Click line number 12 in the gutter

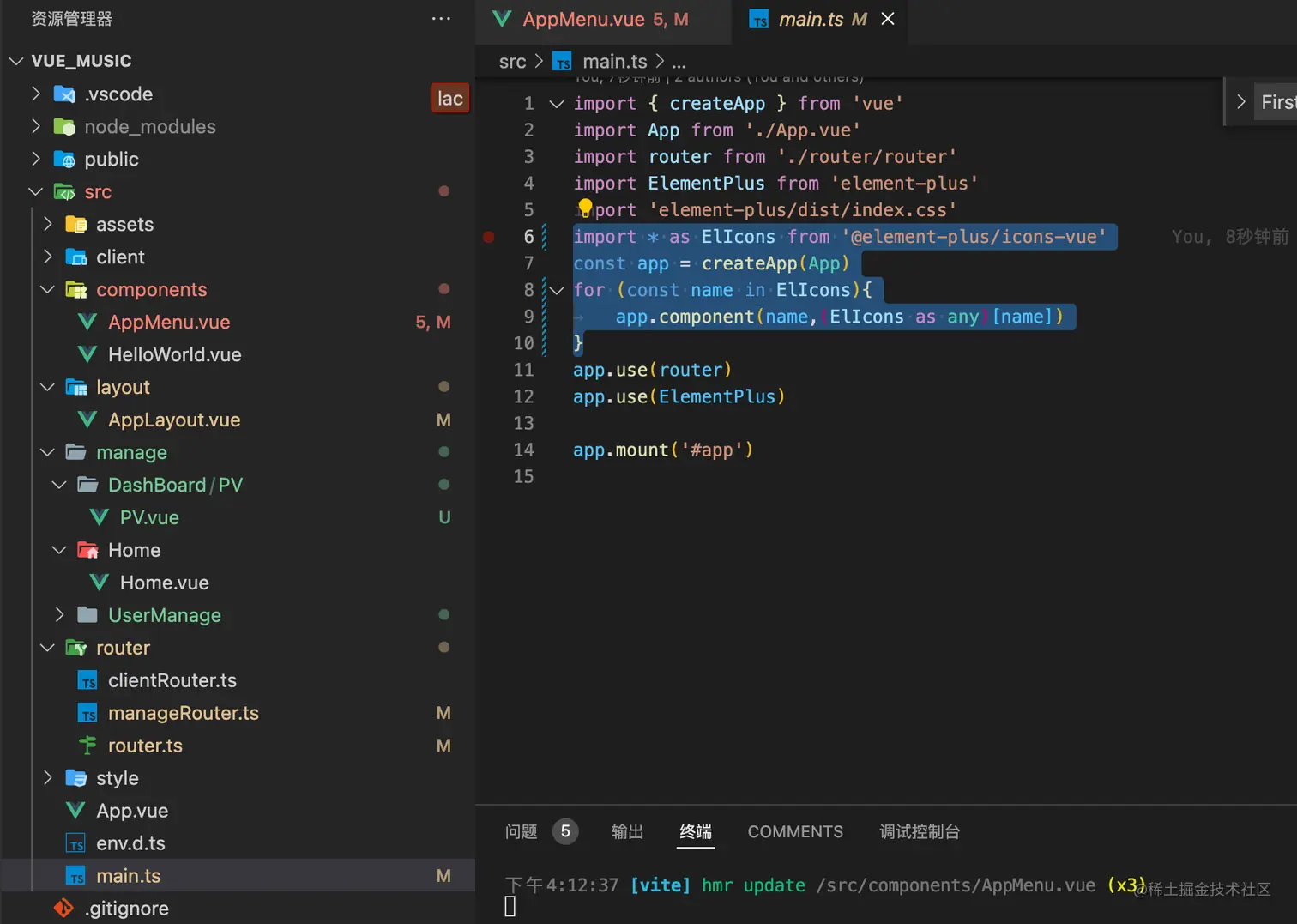(x=523, y=396)
